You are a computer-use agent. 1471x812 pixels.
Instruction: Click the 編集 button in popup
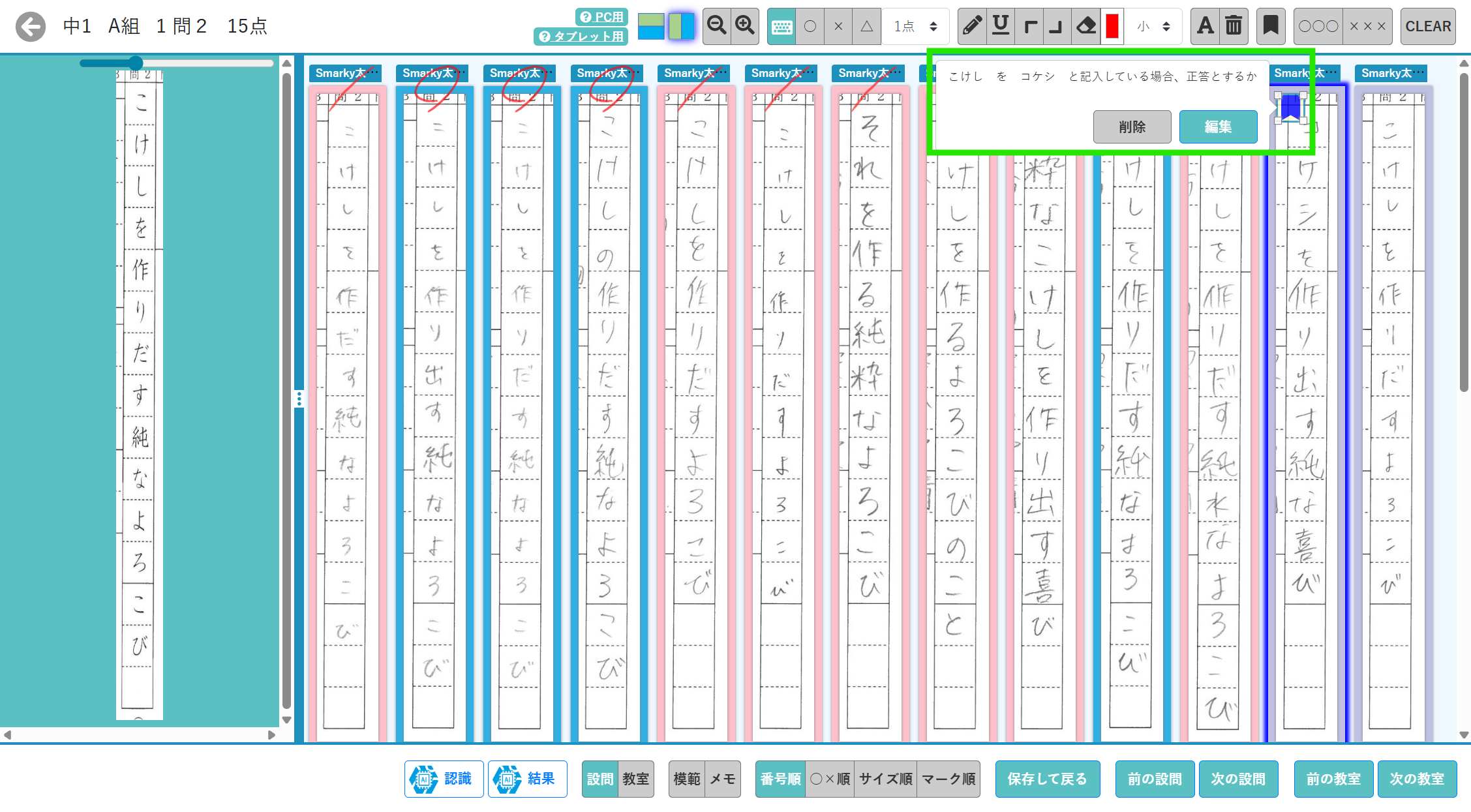[1217, 127]
